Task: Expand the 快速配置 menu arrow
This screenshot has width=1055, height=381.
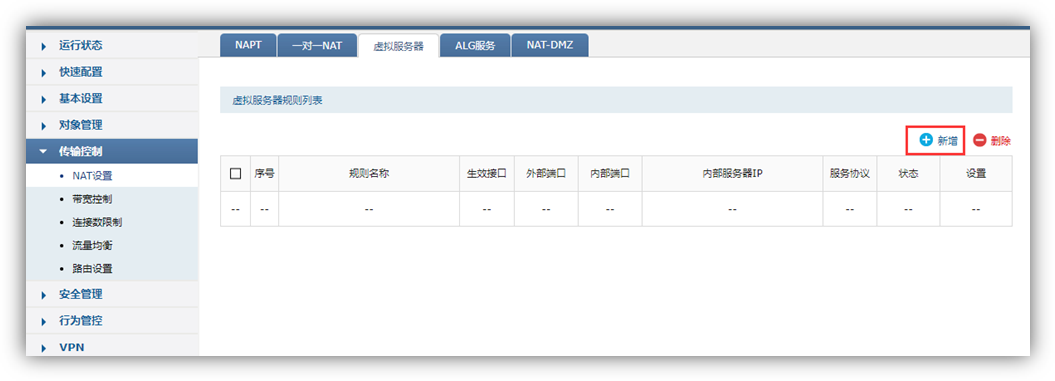Action: pos(44,73)
